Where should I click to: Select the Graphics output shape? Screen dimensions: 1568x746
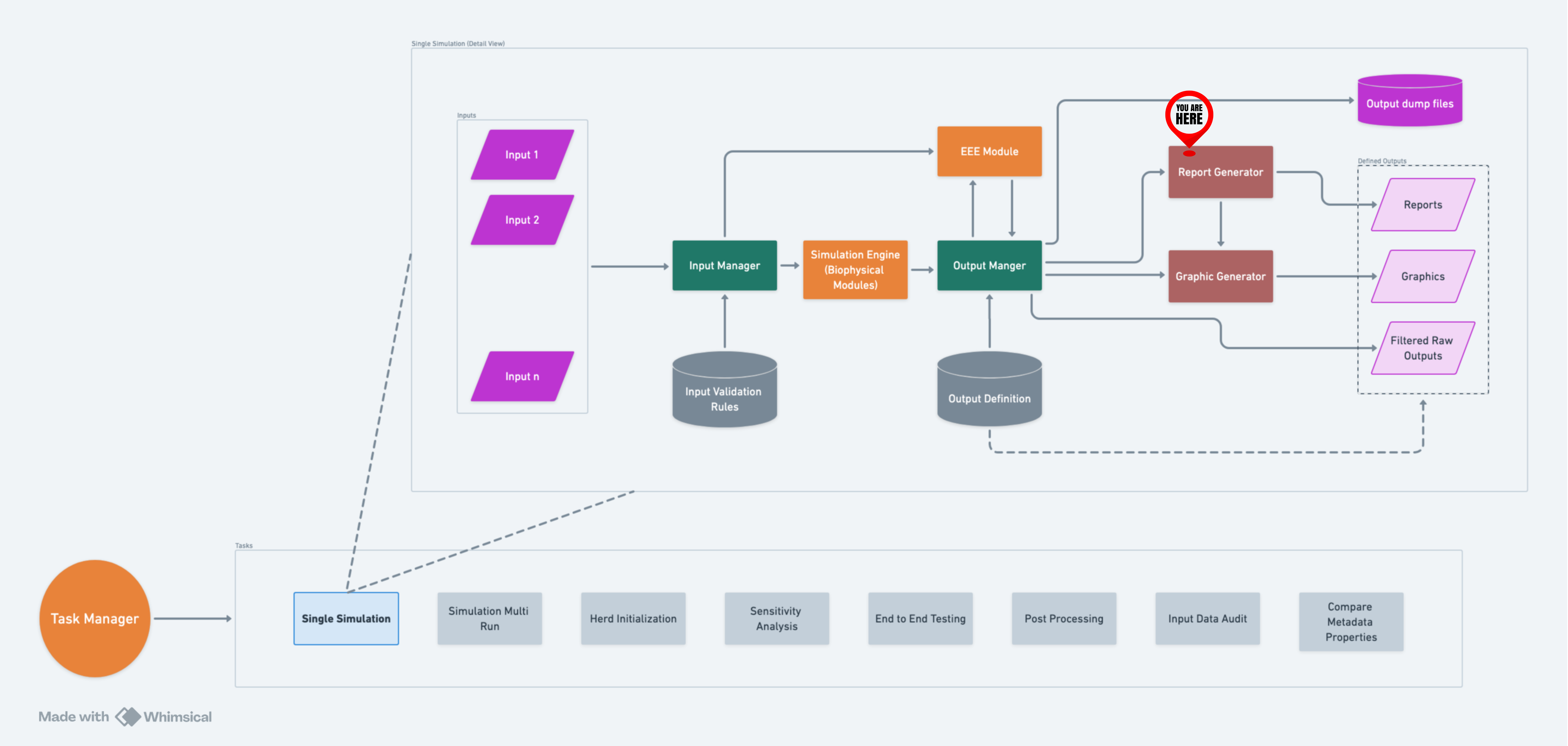1423,276
